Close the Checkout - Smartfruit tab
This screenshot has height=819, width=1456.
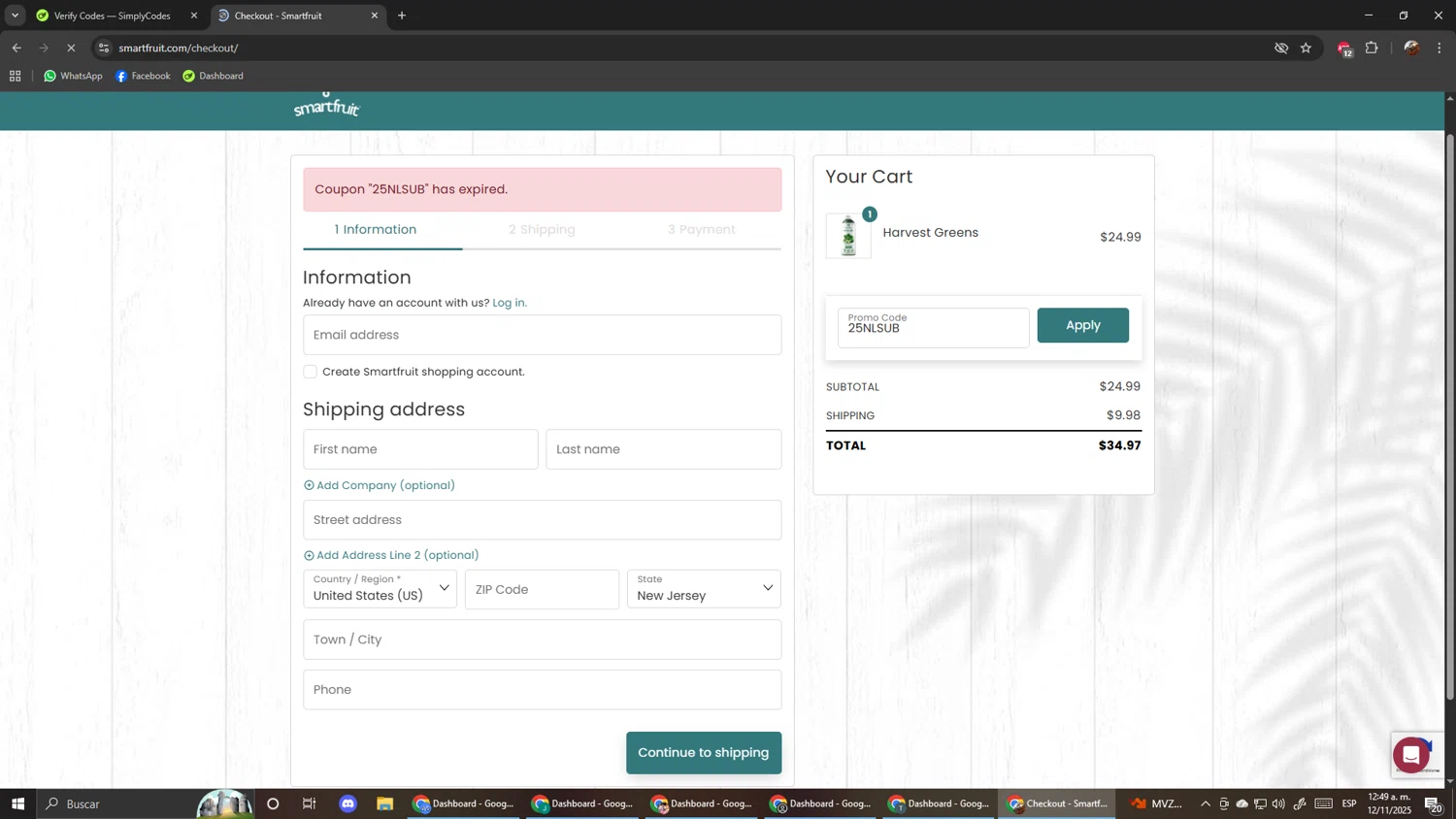(x=375, y=16)
